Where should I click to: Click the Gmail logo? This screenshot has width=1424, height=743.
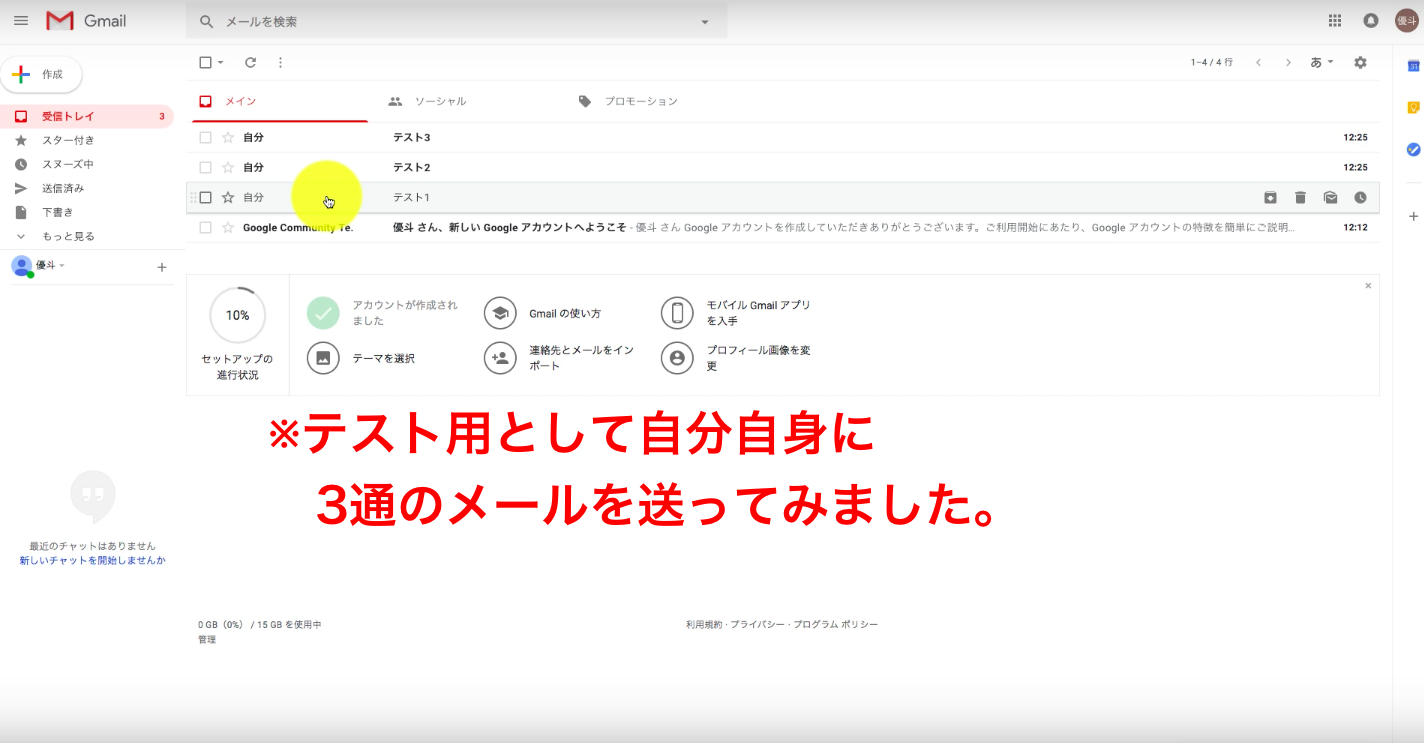tap(86, 20)
